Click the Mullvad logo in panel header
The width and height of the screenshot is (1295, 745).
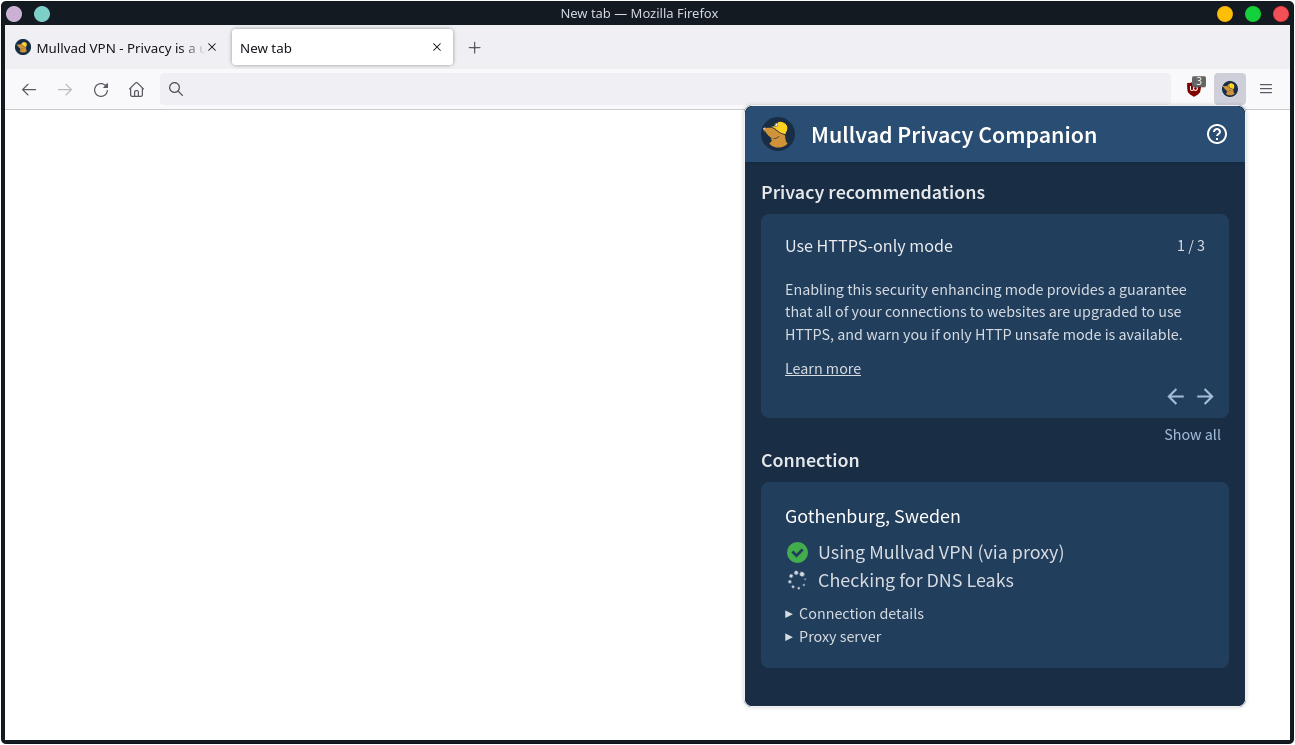pyautogui.click(x=778, y=134)
